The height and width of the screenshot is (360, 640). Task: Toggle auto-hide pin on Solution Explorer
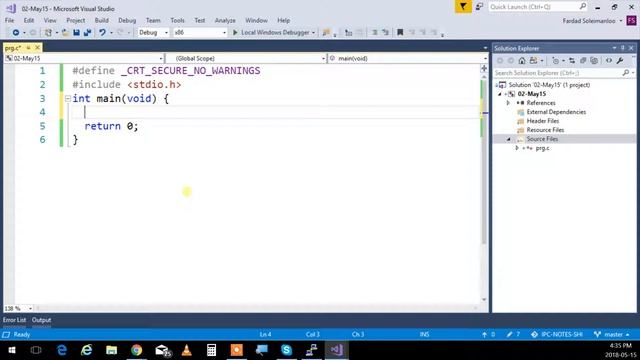click(623, 48)
